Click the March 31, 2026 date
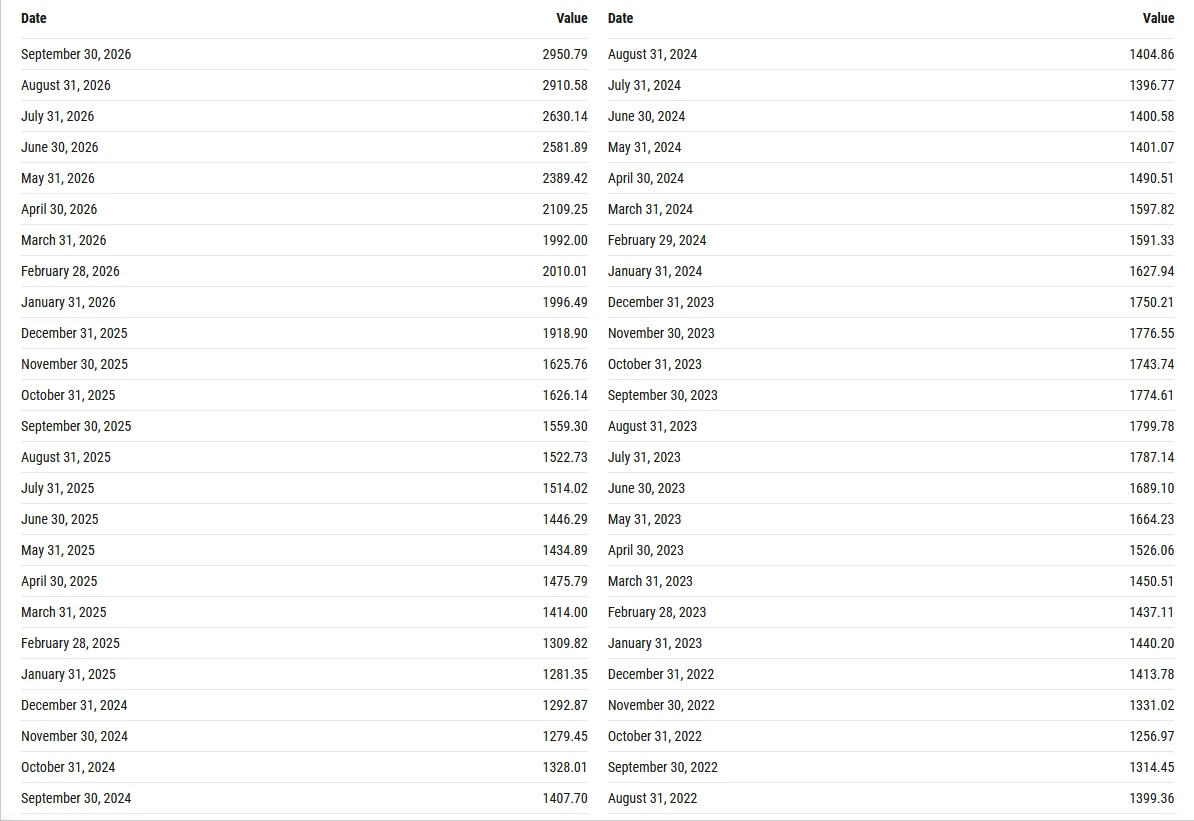 click(x=64, y=240)
